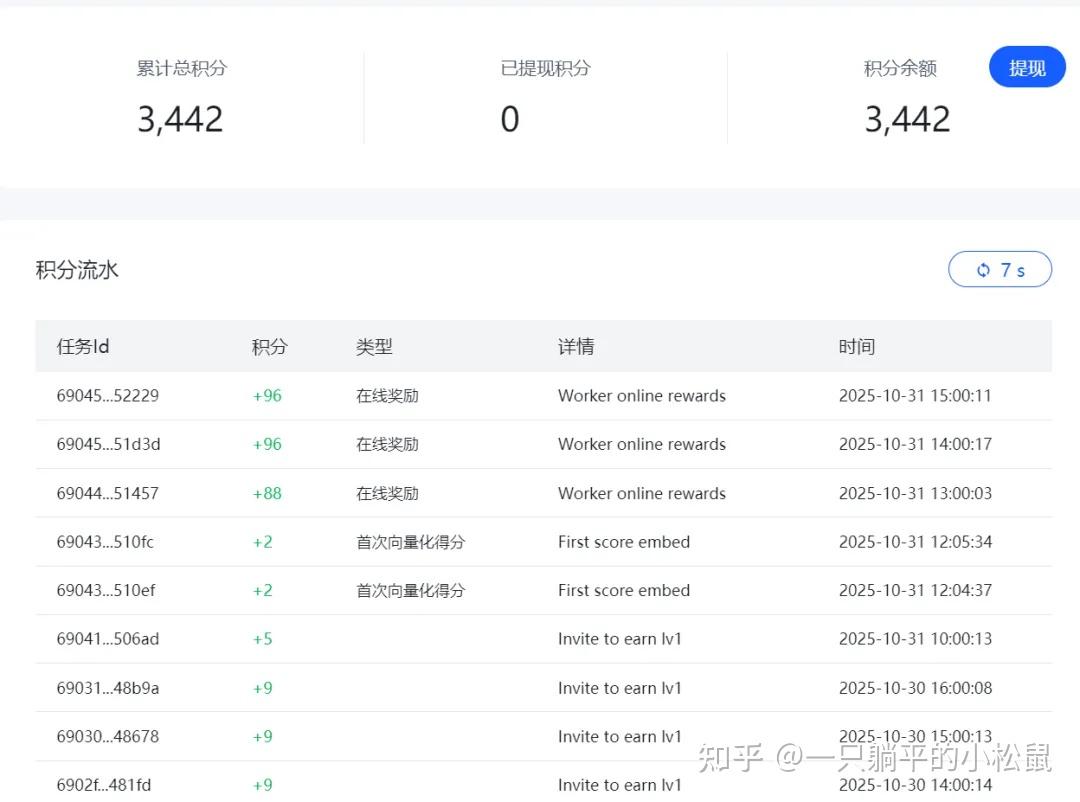
Task: Click the 积分 column header
Action: click(269, 347)
